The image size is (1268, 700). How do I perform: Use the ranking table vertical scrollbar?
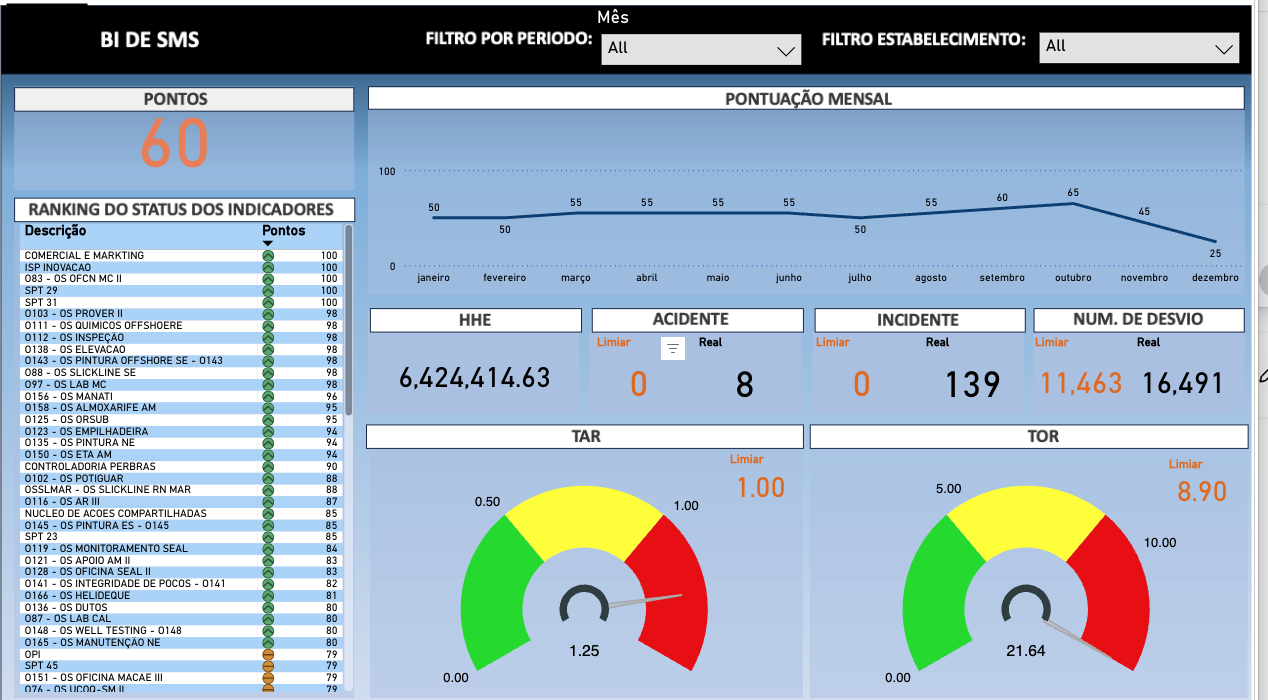point(349,320)
